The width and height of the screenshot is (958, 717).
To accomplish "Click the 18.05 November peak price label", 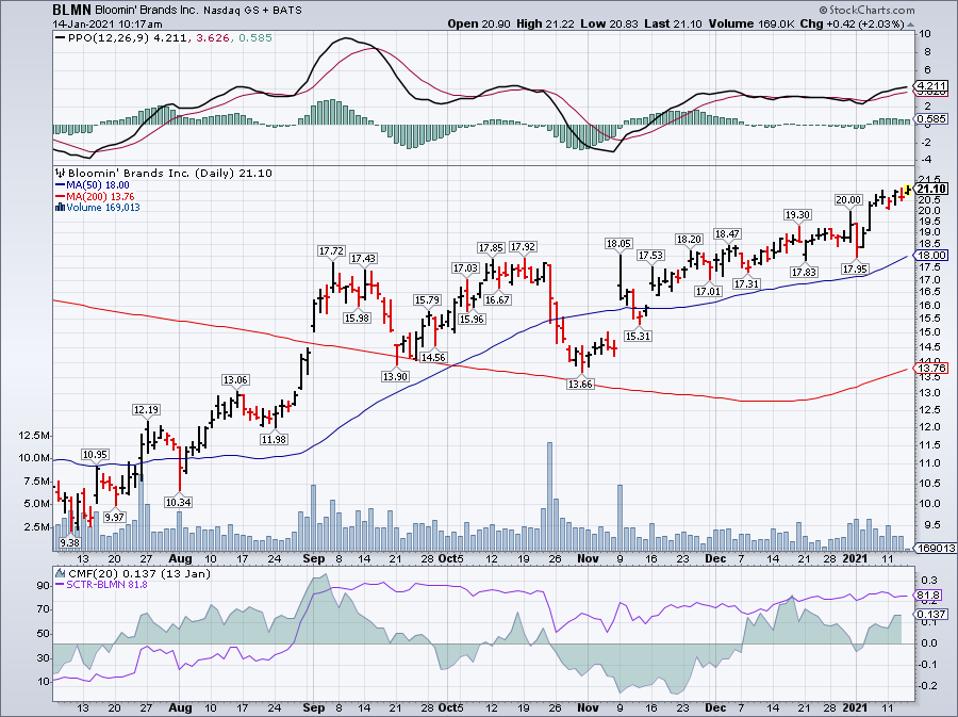I will click(x=618, y=244).
